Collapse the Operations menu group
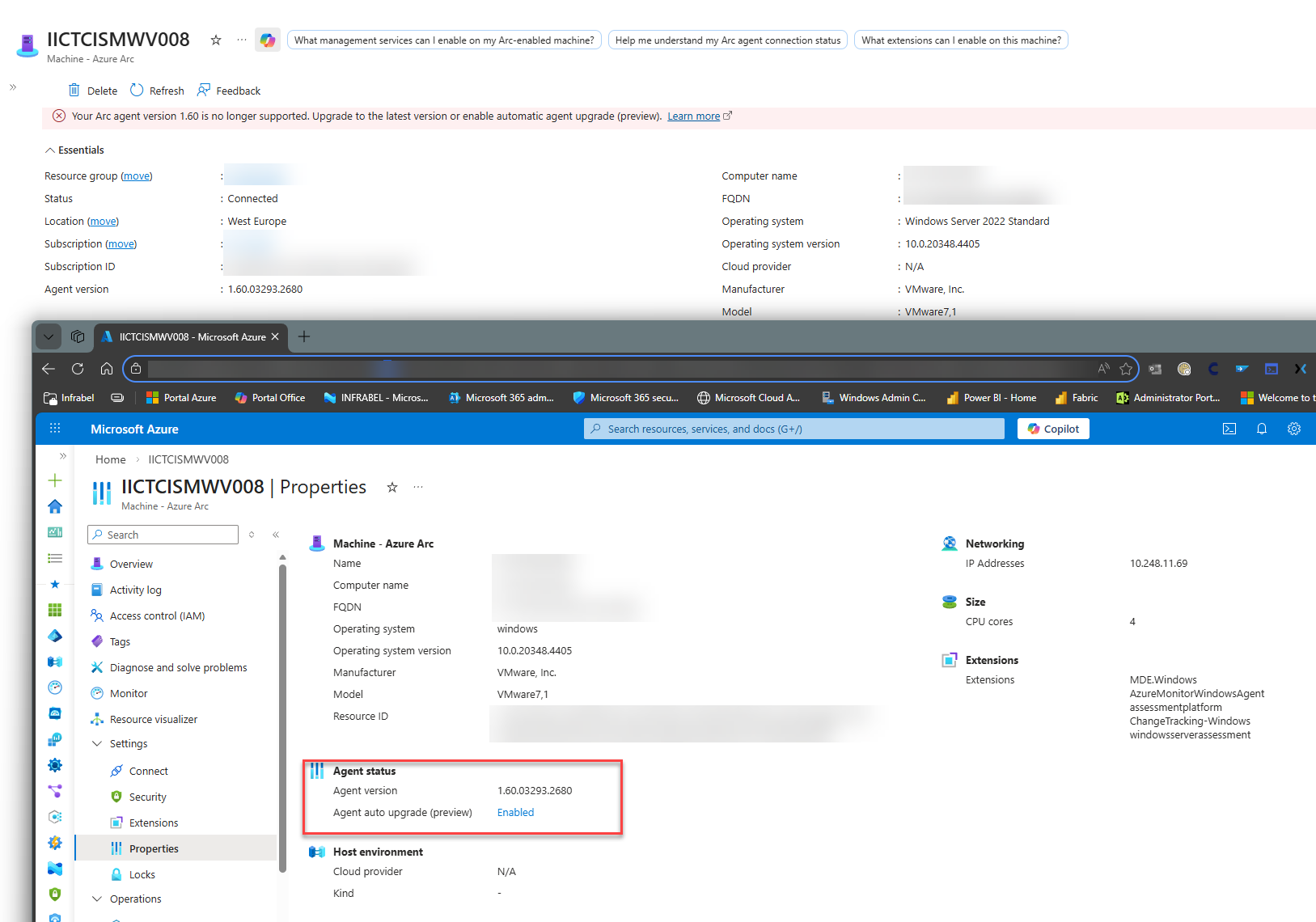The image size is (1316, 922). point(97,899)
